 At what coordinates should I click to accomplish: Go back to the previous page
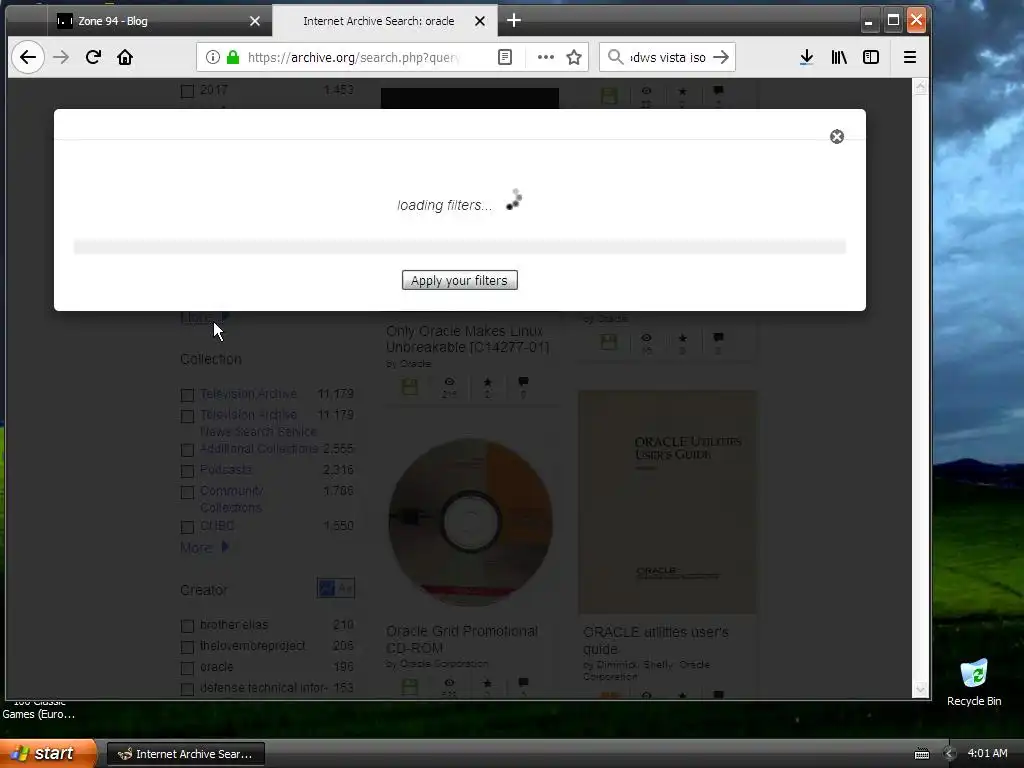click(x=27, y=57)
